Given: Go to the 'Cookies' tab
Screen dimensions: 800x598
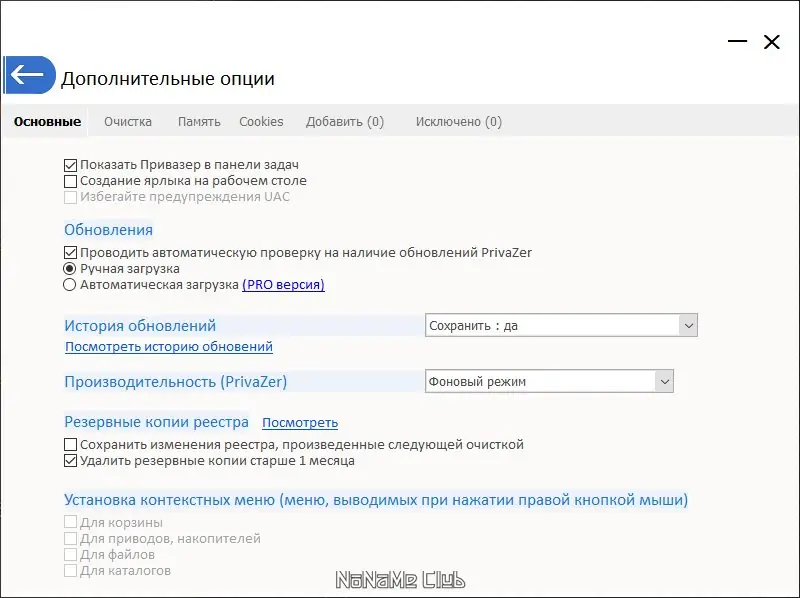Looking at the screenshot, I should pyautogui.click(x=261, y=122).
